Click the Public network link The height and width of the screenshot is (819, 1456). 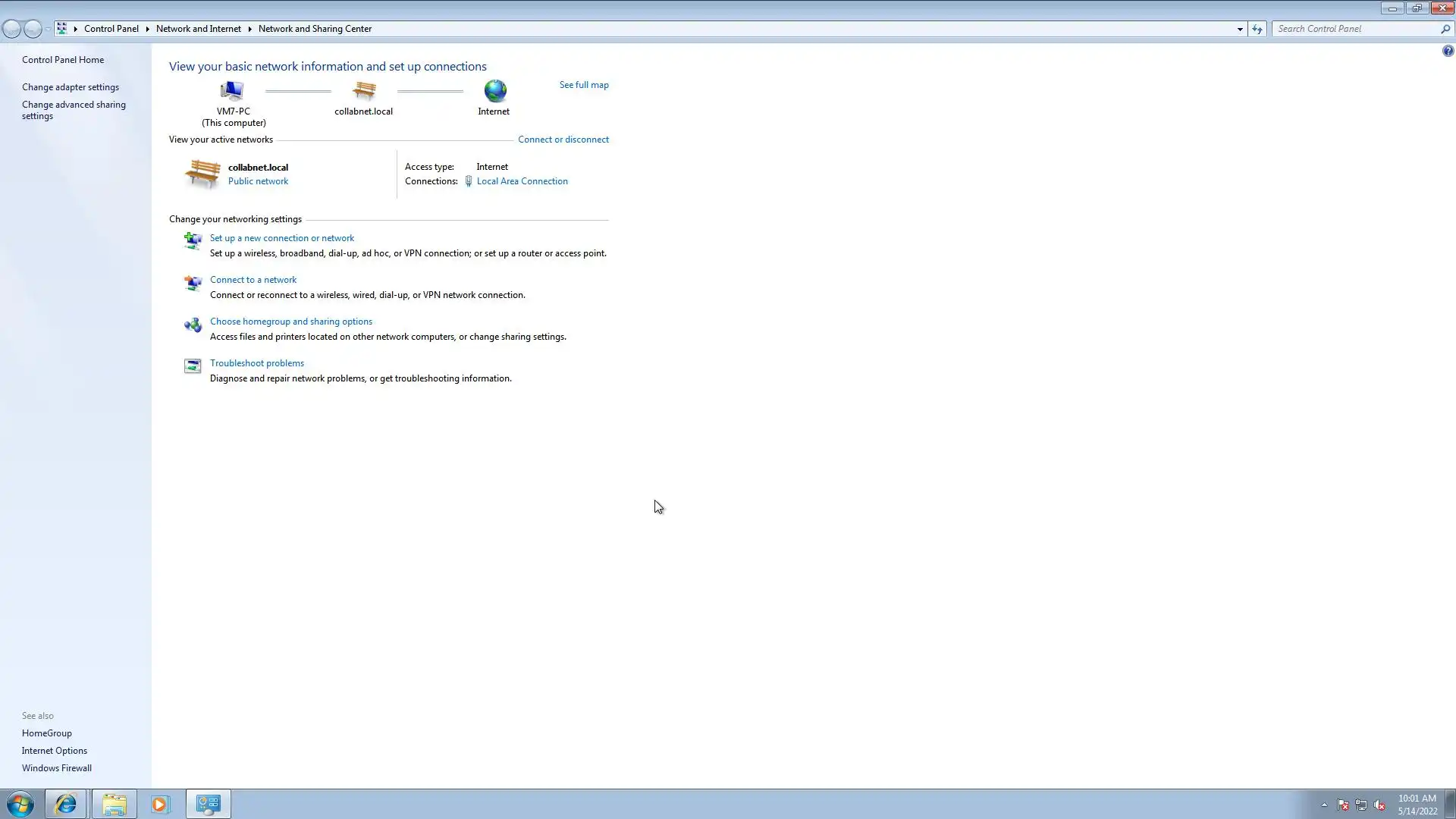tap(258, 181)
